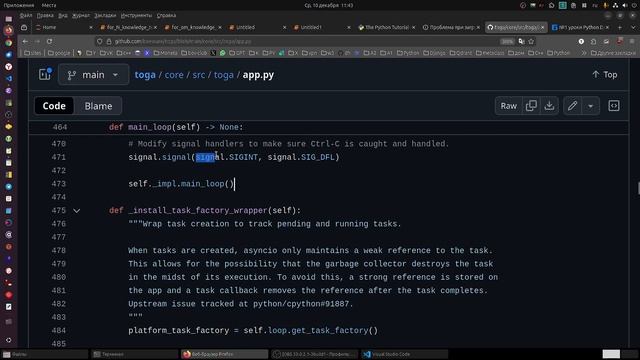
Task: Open the Терминал taskbar window
Action: pyautogui.click(x=134, y=354)
